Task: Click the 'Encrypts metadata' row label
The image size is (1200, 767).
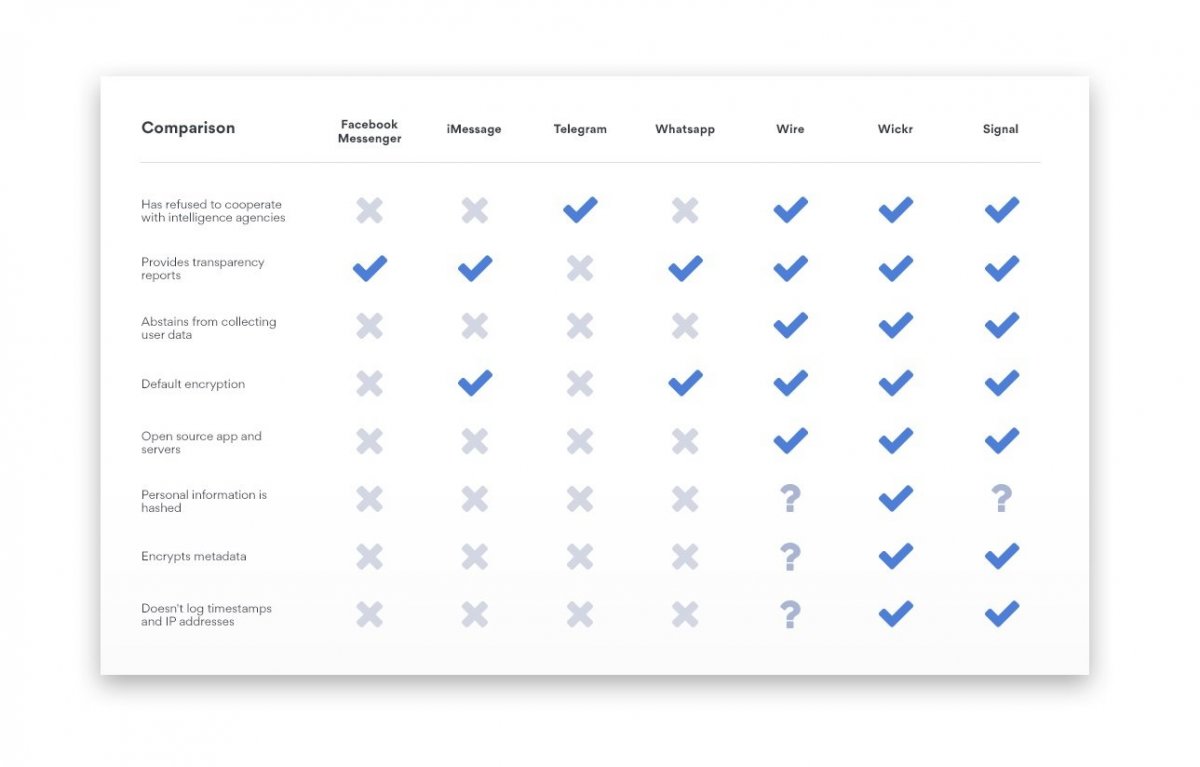Action: coord(193,556)
